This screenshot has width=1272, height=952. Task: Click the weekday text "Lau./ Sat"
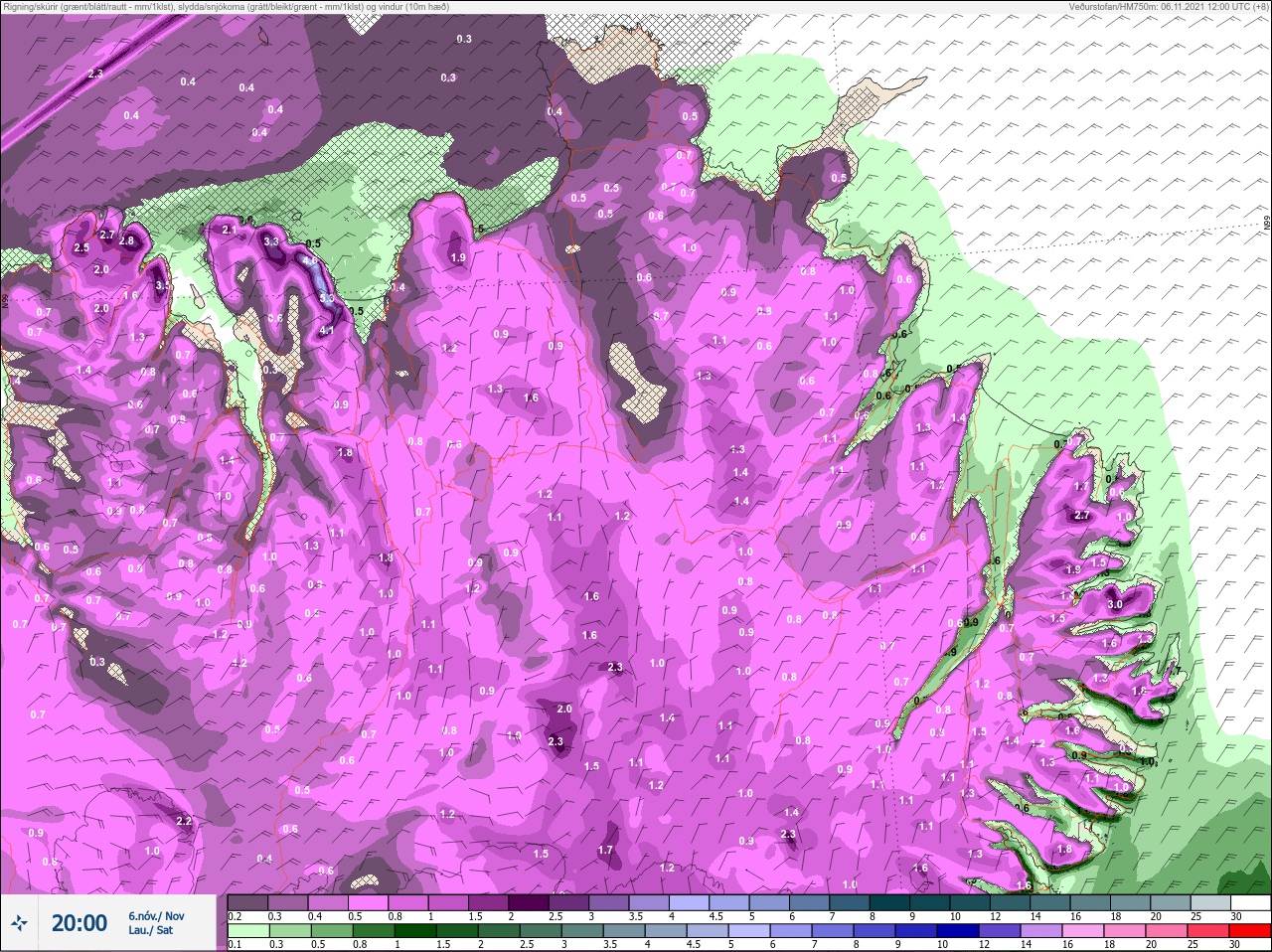(150, 931)
